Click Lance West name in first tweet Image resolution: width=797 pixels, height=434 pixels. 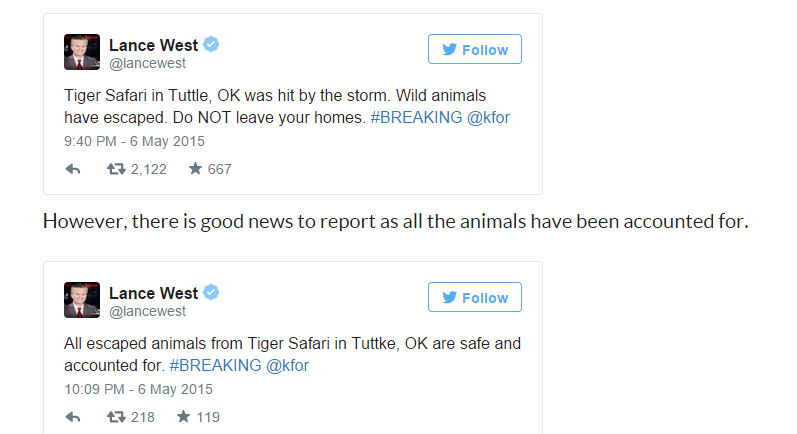153,44
